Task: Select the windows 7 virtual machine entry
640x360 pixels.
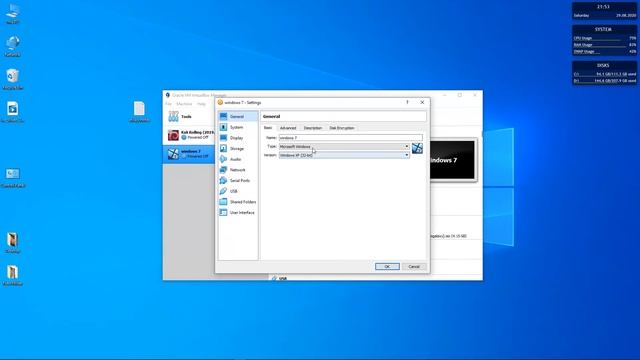Action: [189, 154]
